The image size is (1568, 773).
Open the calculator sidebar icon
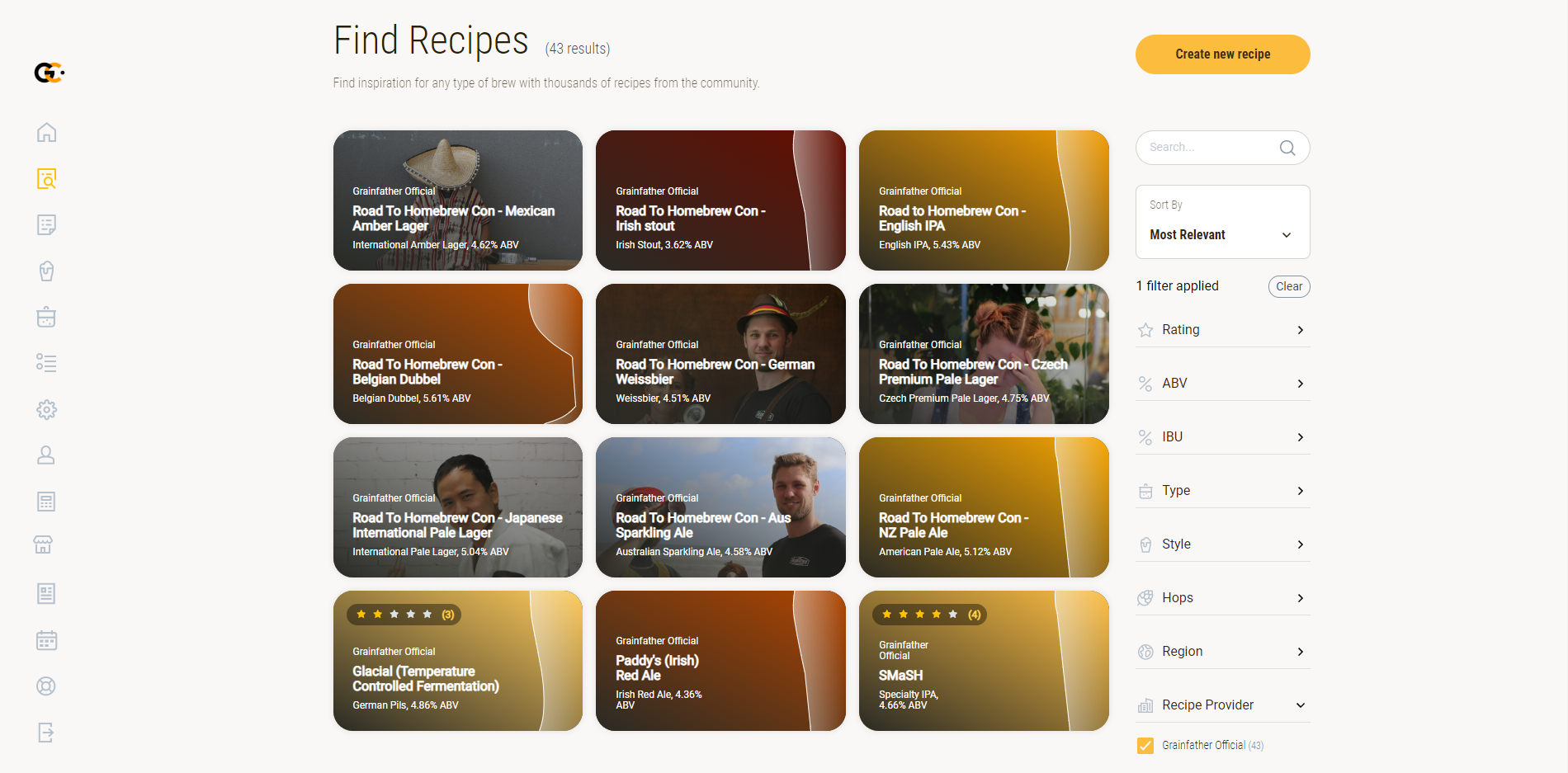click(x=46, y=502)
